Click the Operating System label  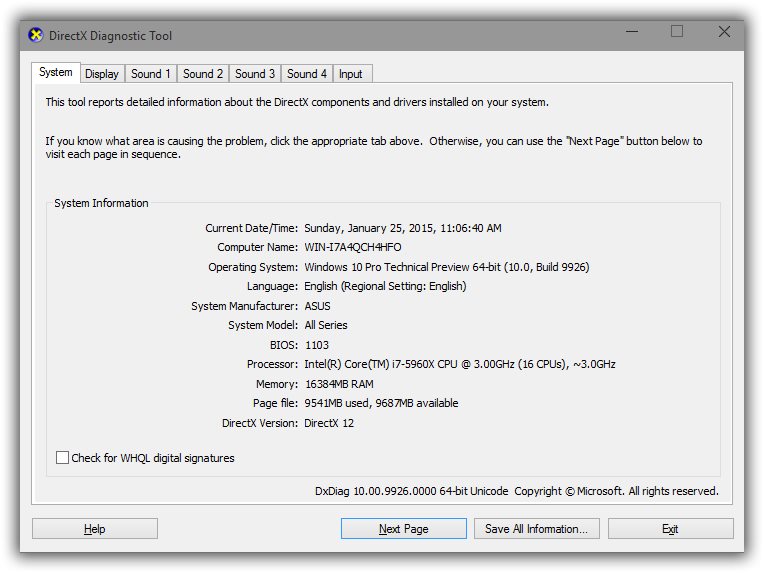point(253,267)
